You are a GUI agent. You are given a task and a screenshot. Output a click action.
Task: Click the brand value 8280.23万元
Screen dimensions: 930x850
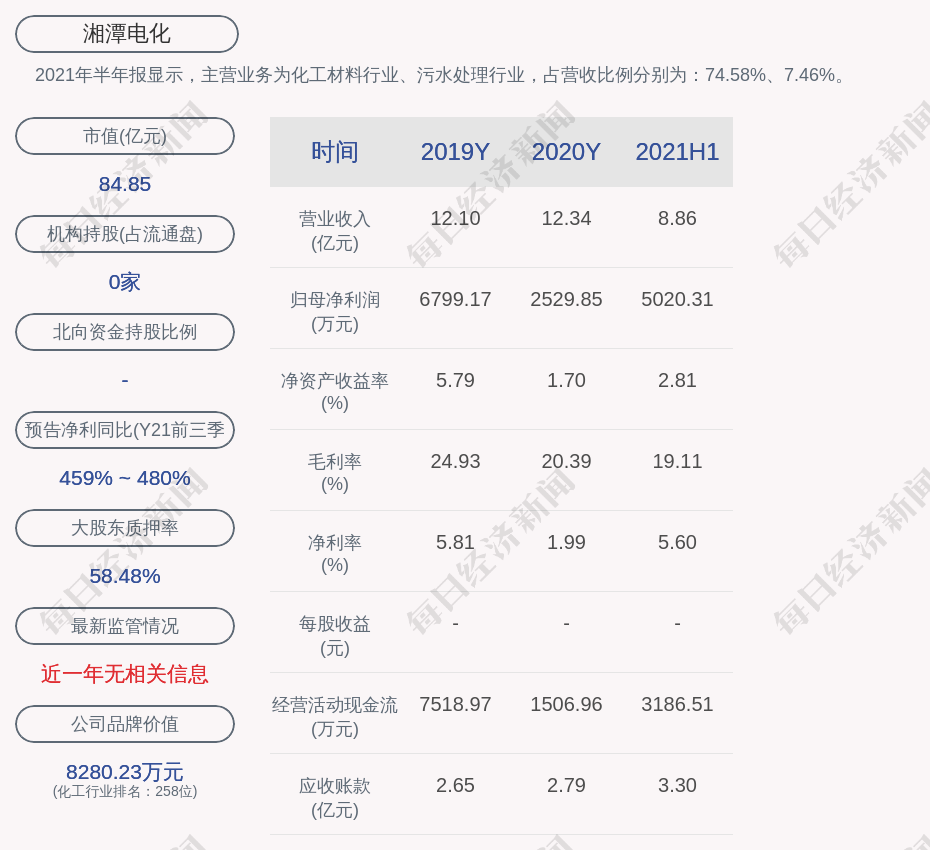(x=125, y=772)
